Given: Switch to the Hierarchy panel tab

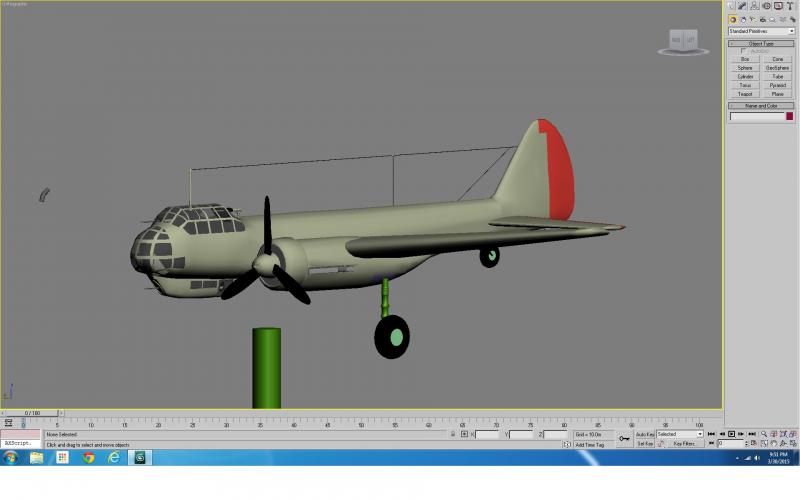Looking at the screenshot, I should (755, 6).
